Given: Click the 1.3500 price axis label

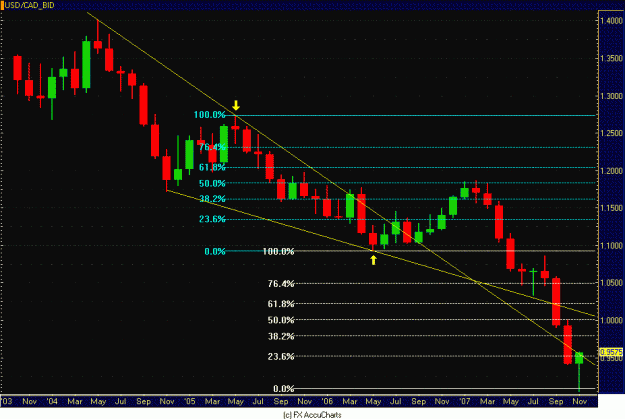Looking at the screenshot, I should point(612,58).
